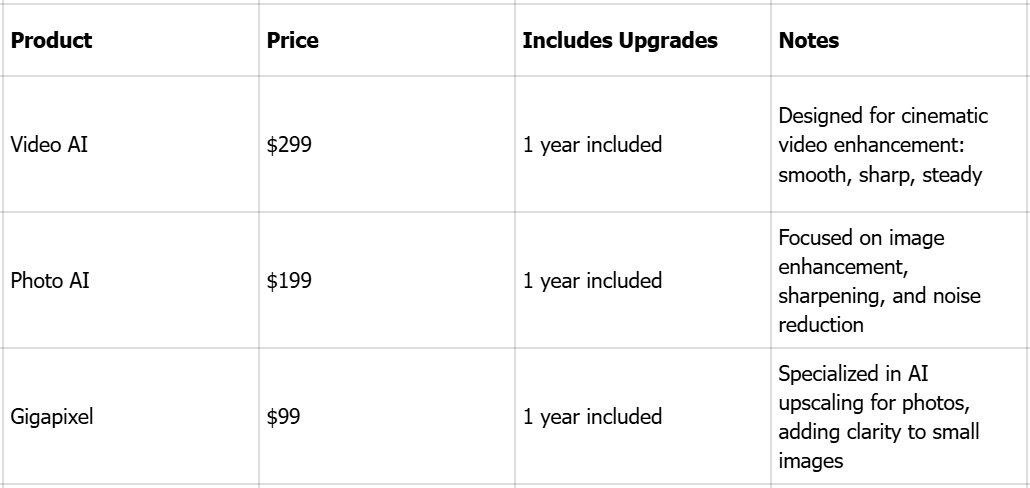Click Gigapixel's 1 year included cell
This screenshot has width=1030, height=488.
pyautogui.click(x=642, y=416)
